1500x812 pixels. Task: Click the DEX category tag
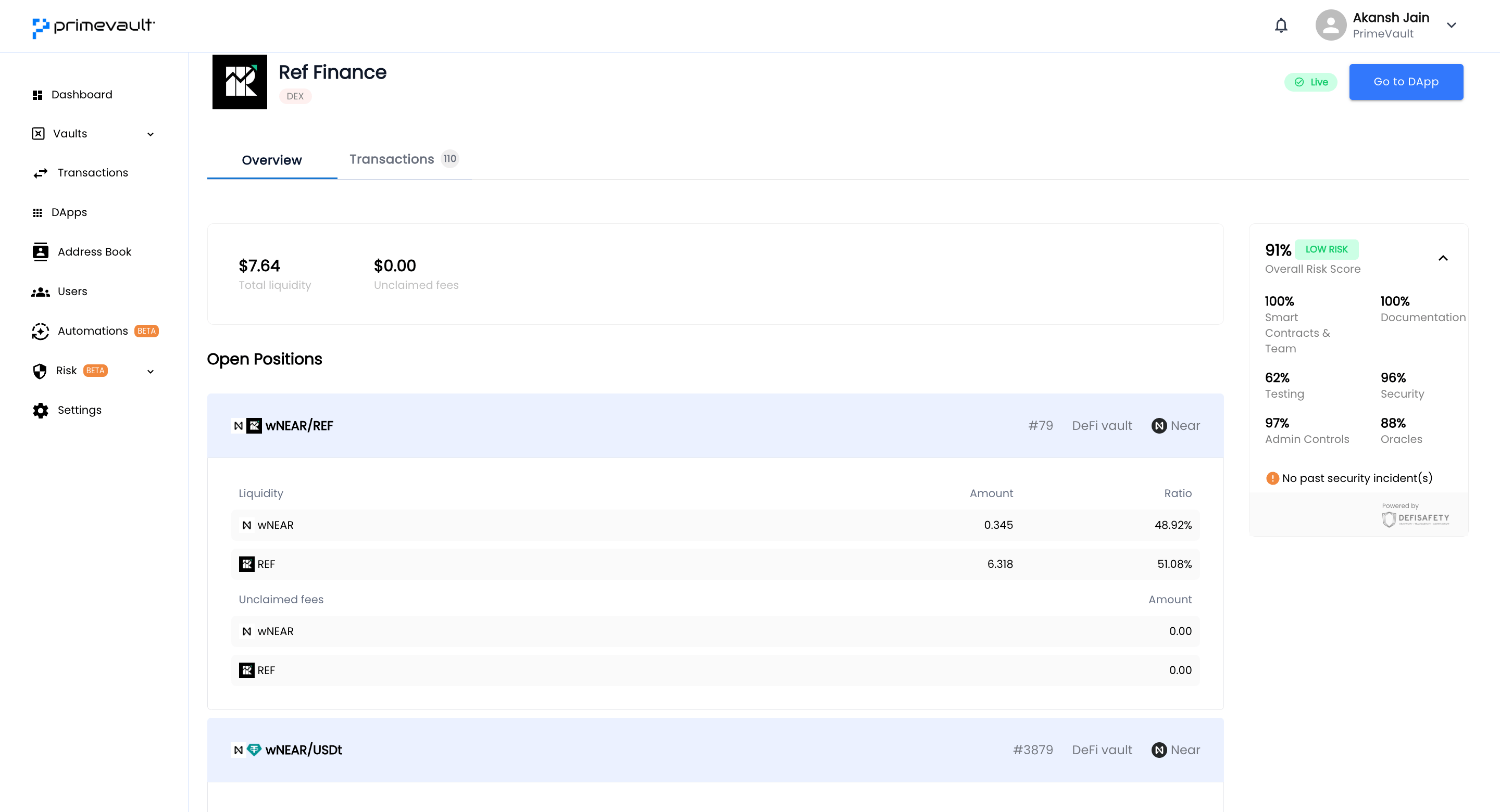pyautogui.click(x=295, y=96)
